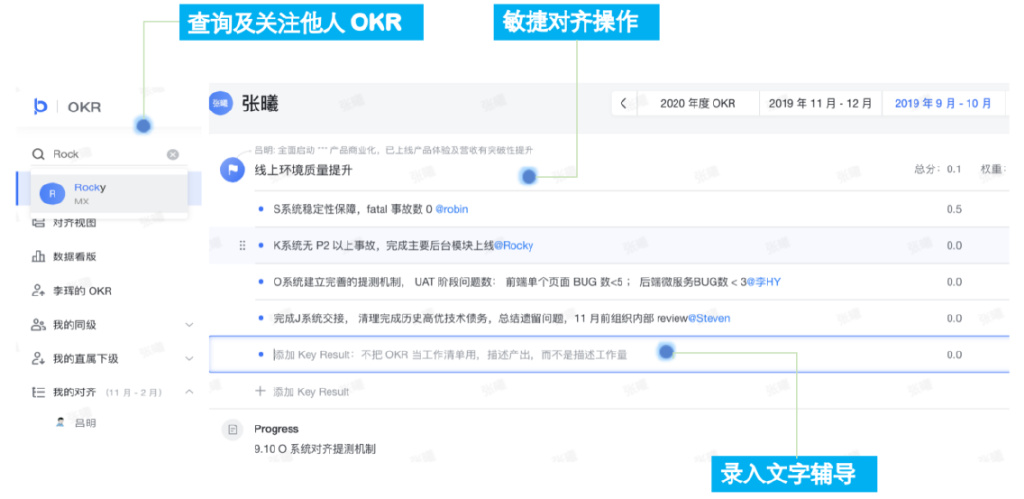This screenshot has width=1024, height=499.
Task: Switch to the 2020 年度 OKR tab
Action: (697, 103)
